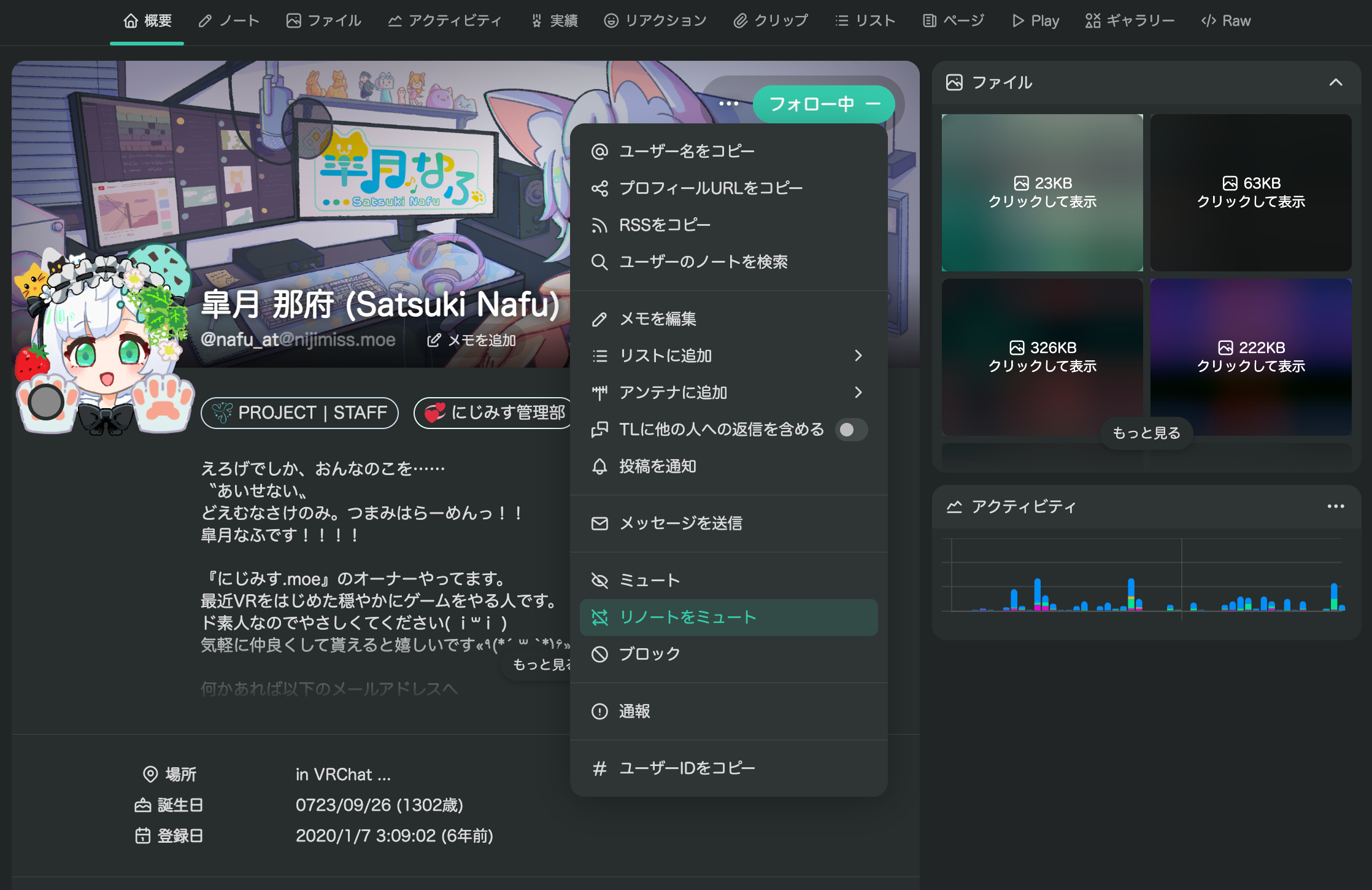Reveal the 222KB file thumbnail
The height and width of the screenshot is (890, 1372).
pos(1251,357)
